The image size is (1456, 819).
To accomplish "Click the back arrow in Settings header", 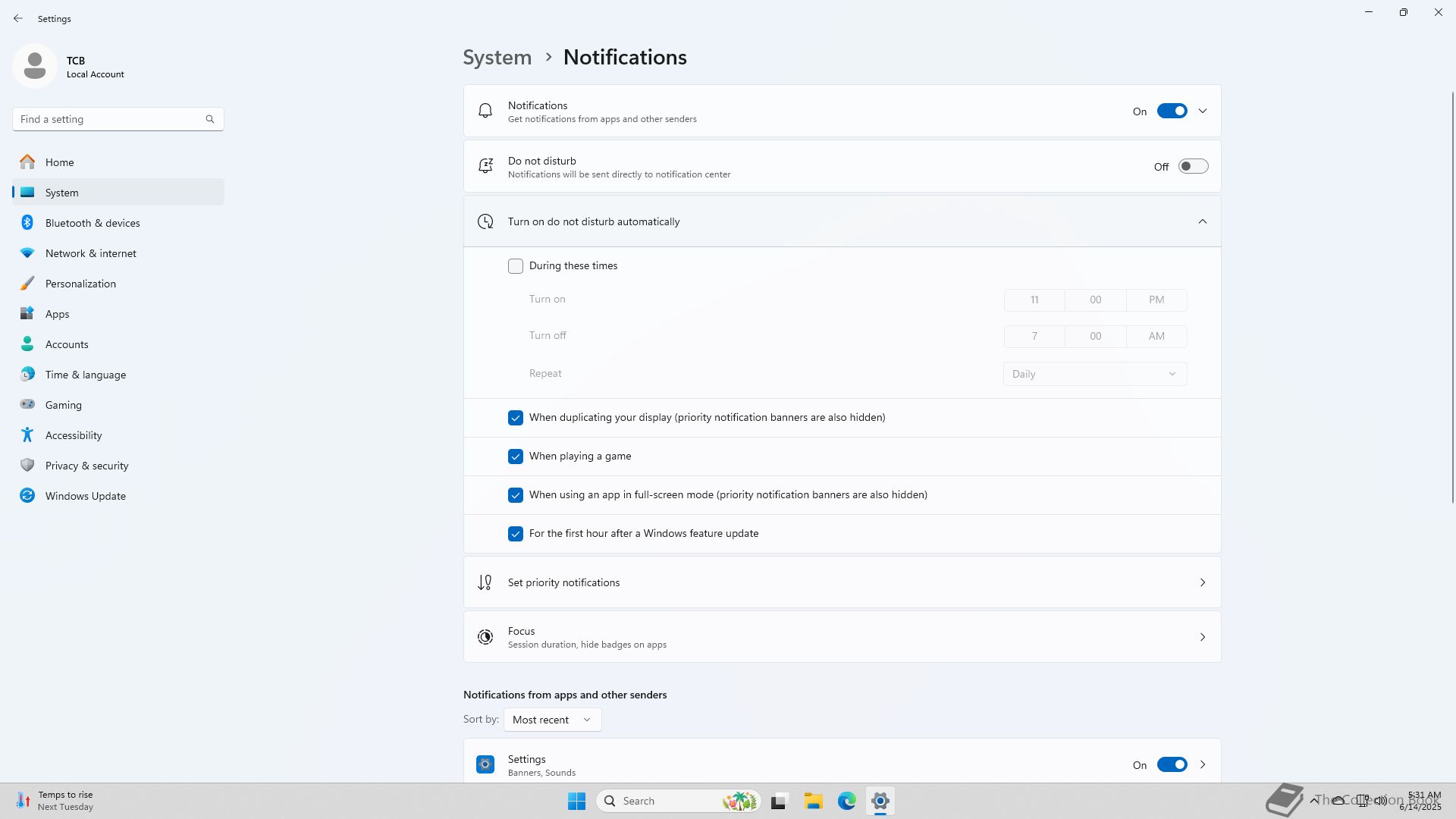I will pyautogui.click(x=18, y=18).
